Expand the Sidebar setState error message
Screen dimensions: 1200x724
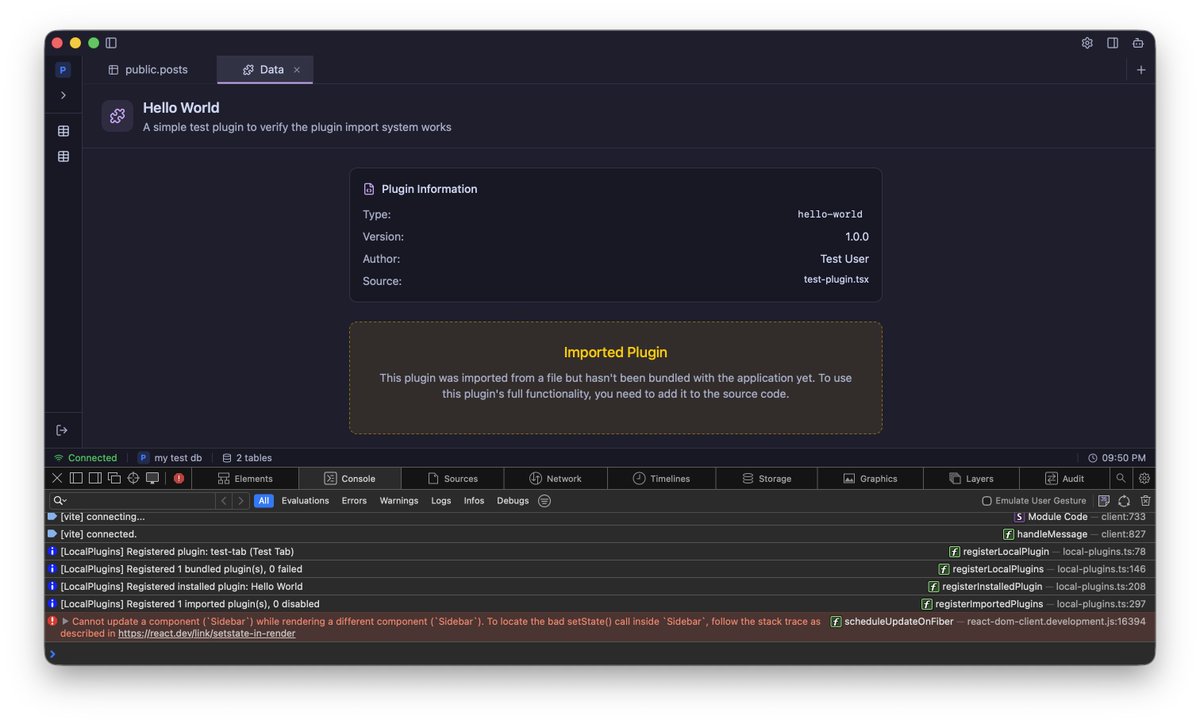click(x=66, y=621)
